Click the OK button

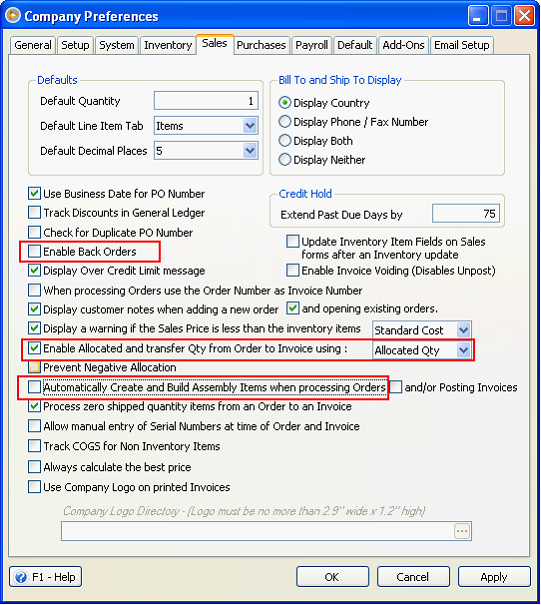pyautogui.click(x=332, y=577)
